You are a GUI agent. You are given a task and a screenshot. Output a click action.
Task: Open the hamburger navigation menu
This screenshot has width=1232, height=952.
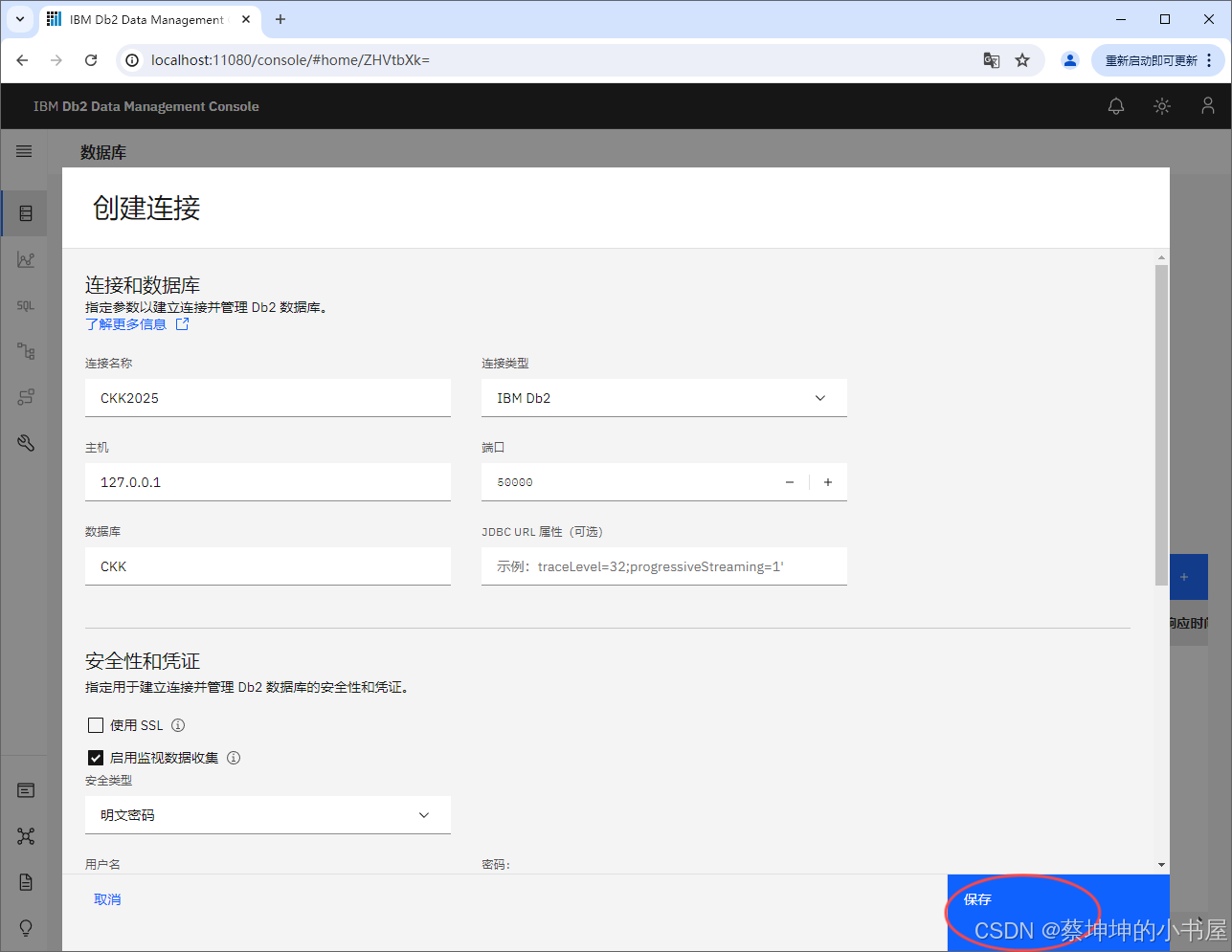click(24, 150)
